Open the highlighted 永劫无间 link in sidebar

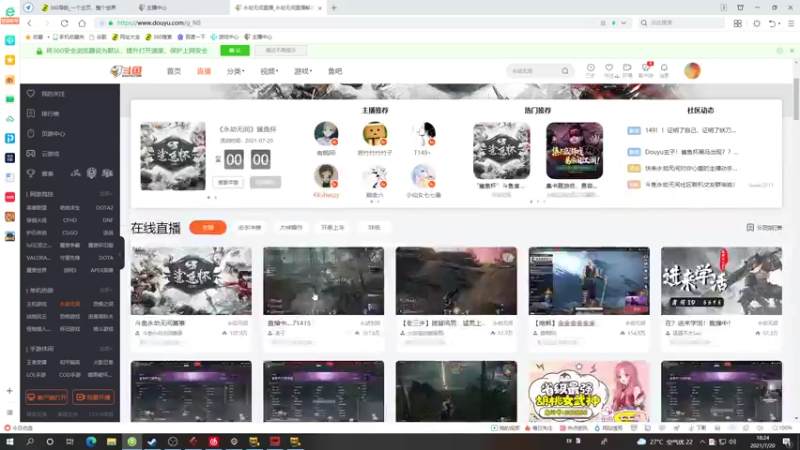[x=70, y=304]
